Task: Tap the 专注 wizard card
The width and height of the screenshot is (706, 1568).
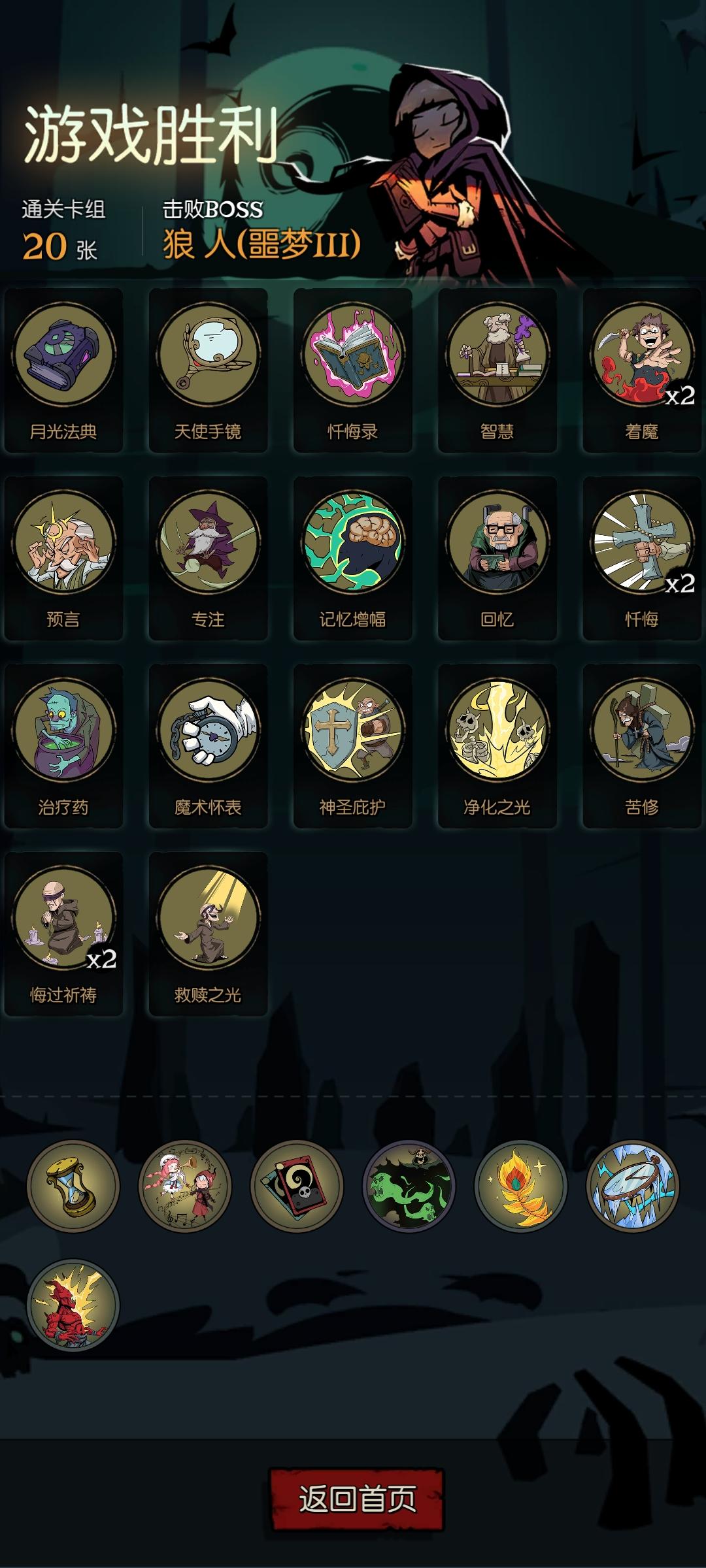Action: point(208,559)
